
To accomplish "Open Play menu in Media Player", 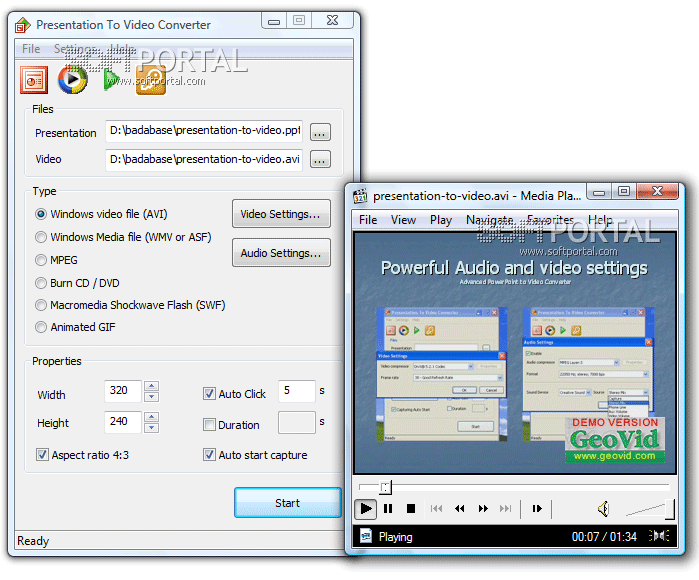I will [441, 220].
